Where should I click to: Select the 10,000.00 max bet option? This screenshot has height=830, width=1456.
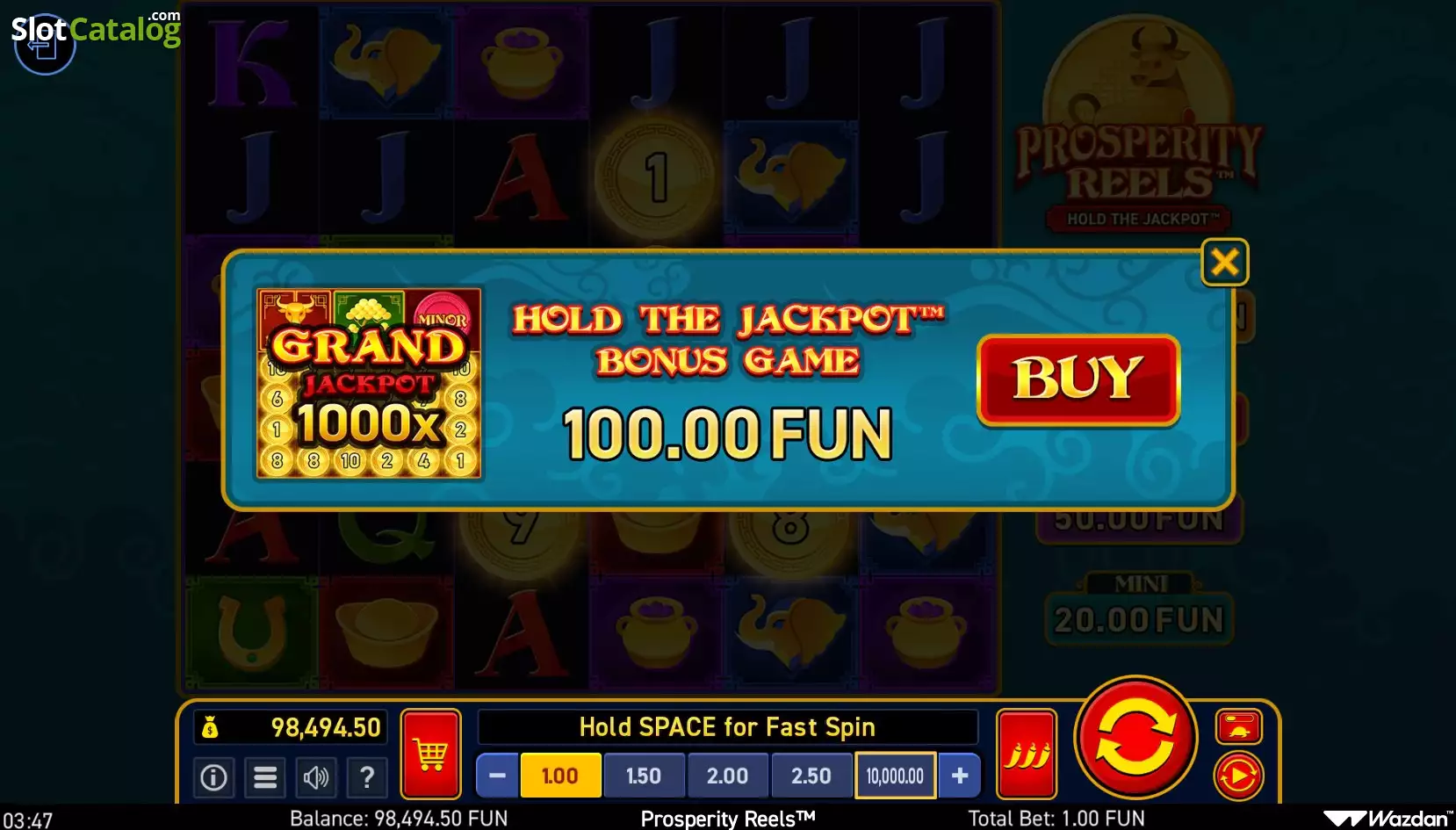[895, 776]
